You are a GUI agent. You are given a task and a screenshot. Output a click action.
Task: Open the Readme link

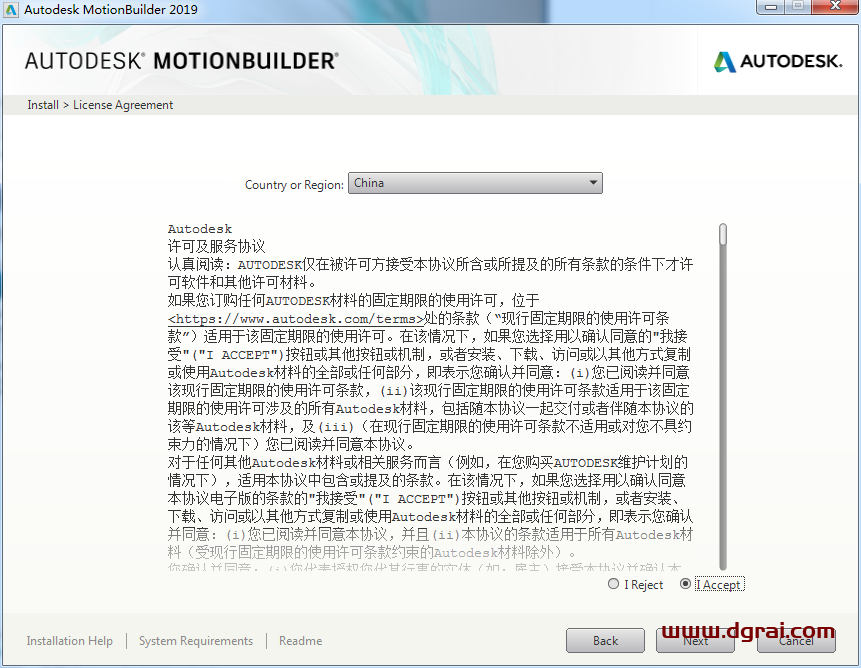tap(300, 641)
